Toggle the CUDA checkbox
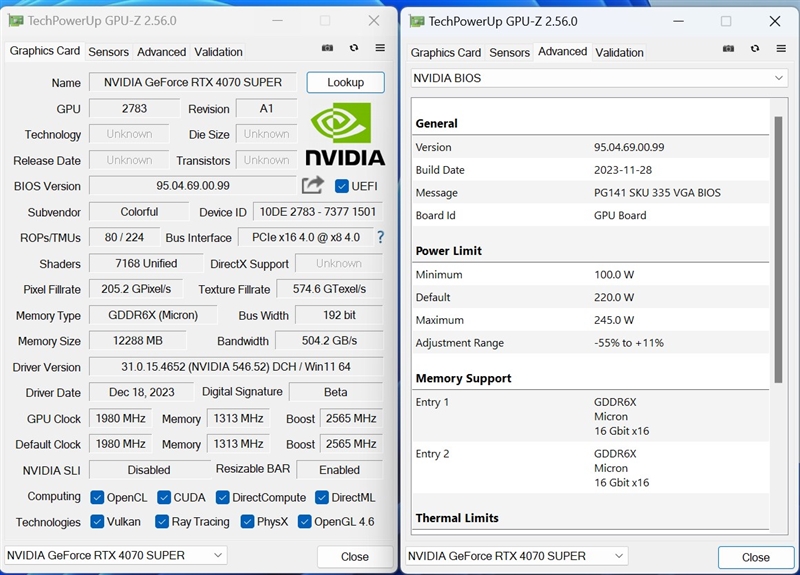The image size is (800, 575). pyautogui.click(x=164, y=497)
